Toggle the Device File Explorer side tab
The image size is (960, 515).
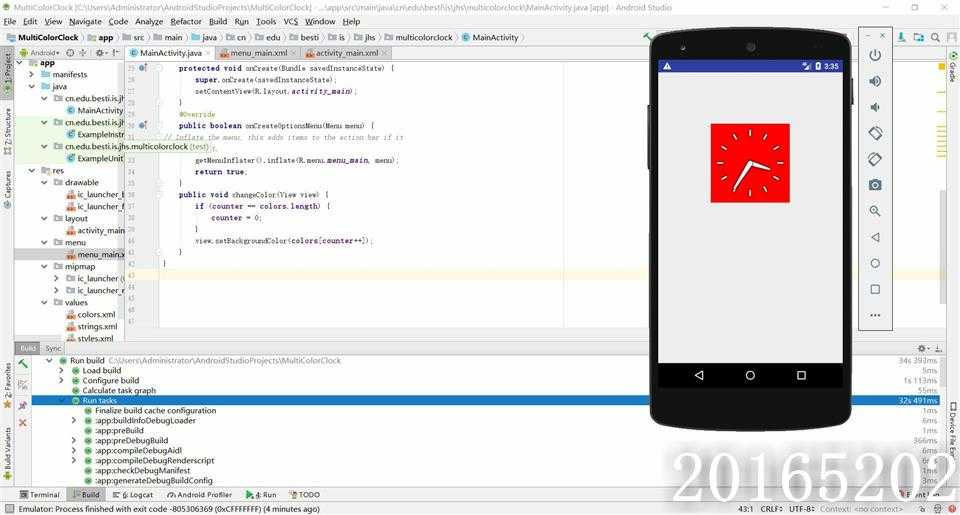click(x=953, y=429)
